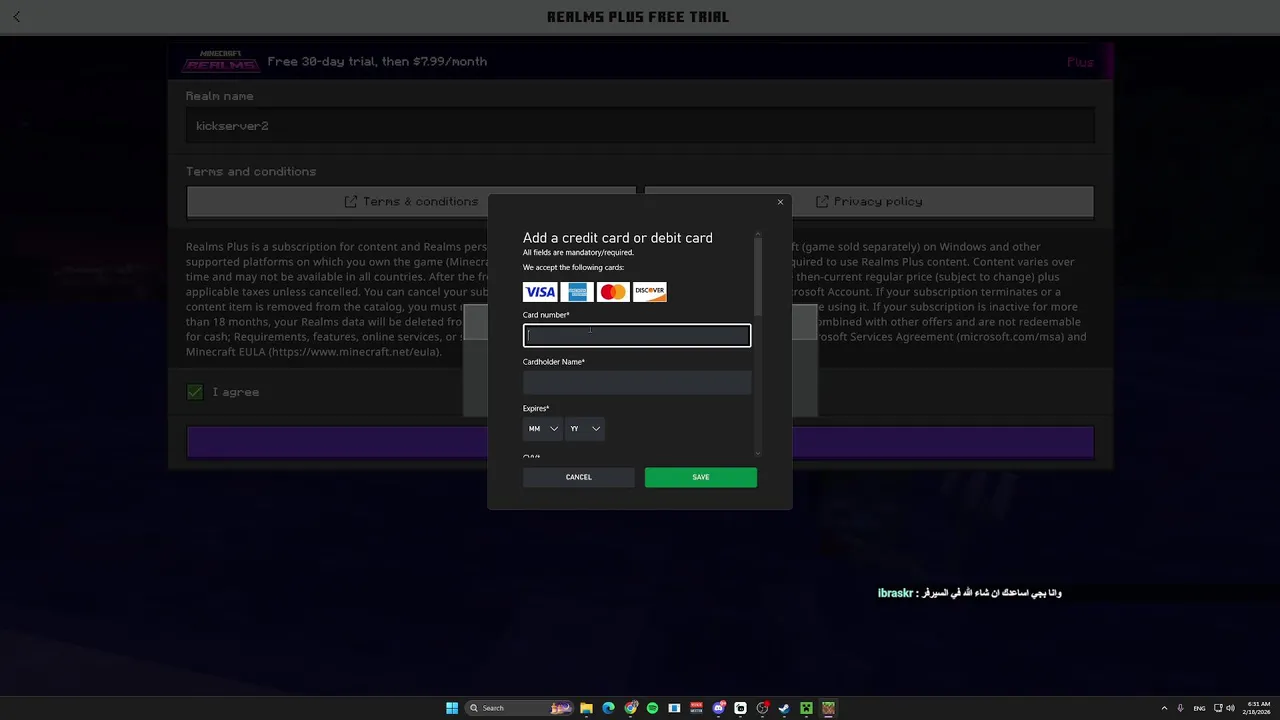
Task: Open the Windows Start menu
Action: 452,708
